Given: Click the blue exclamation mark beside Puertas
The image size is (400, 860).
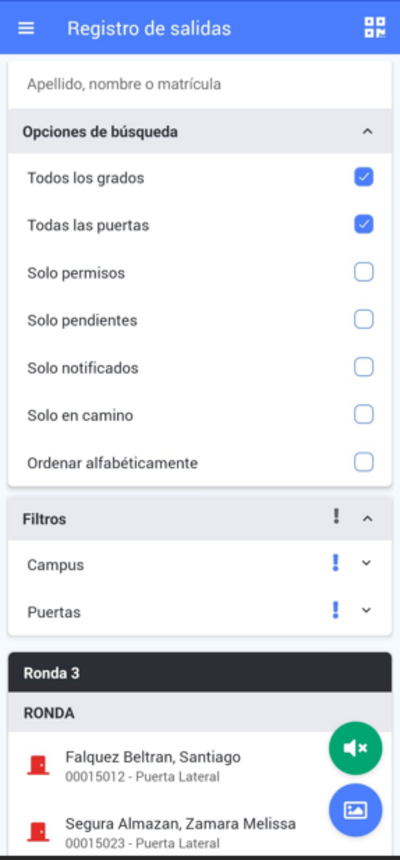Looking at the screenshot, I should (336, 610).
